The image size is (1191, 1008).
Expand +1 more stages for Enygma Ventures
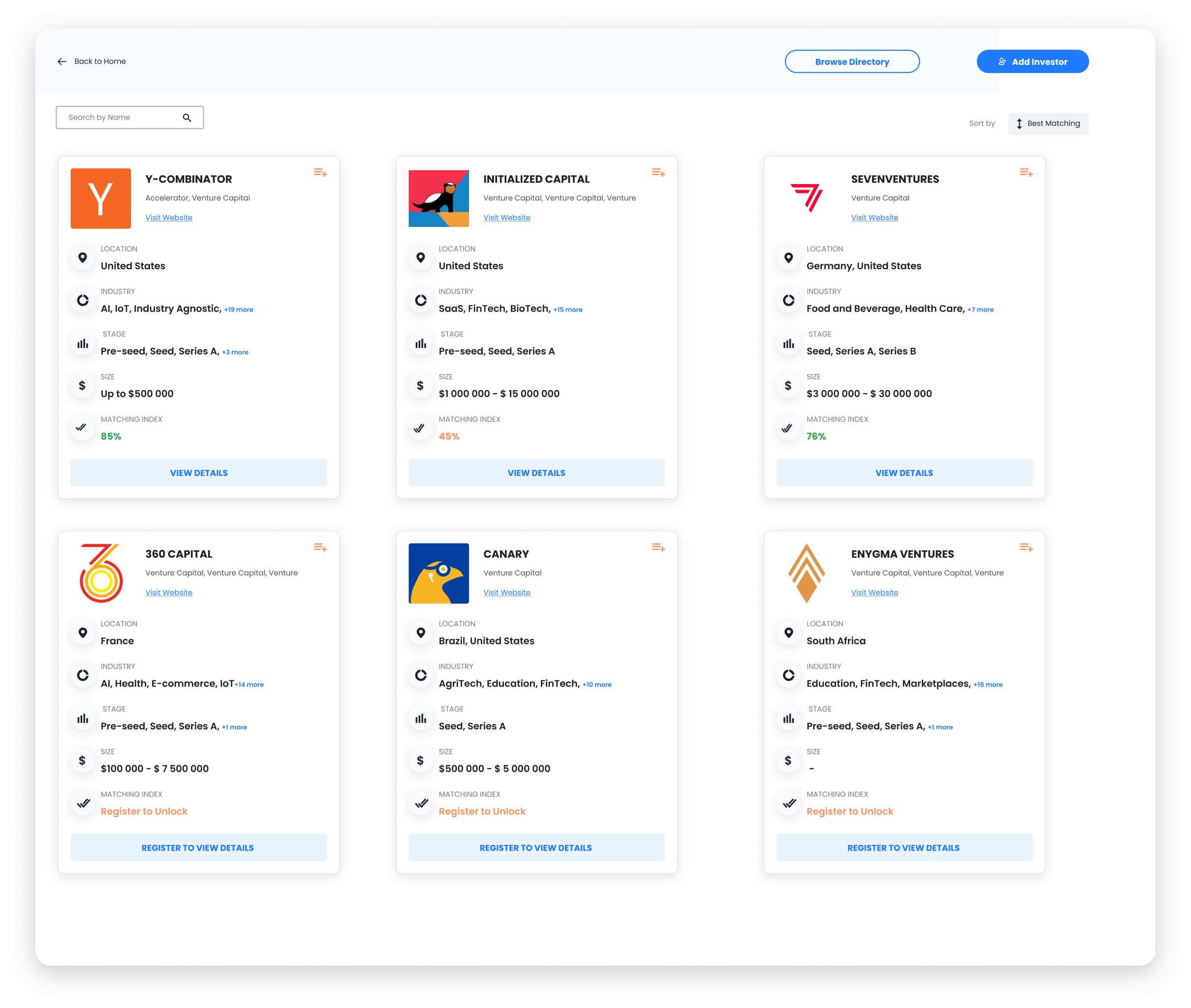click(x=940, y=727)
